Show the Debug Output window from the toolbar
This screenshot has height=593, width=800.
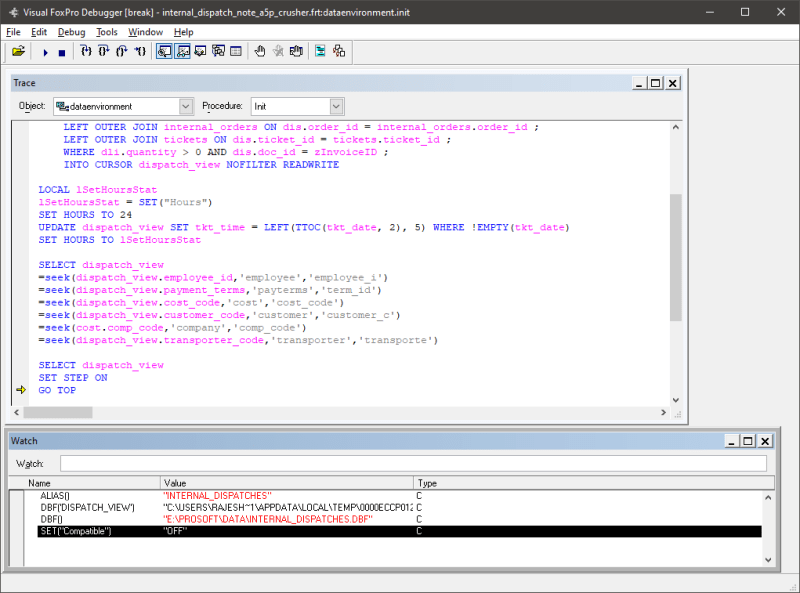(x=236, y=51)
